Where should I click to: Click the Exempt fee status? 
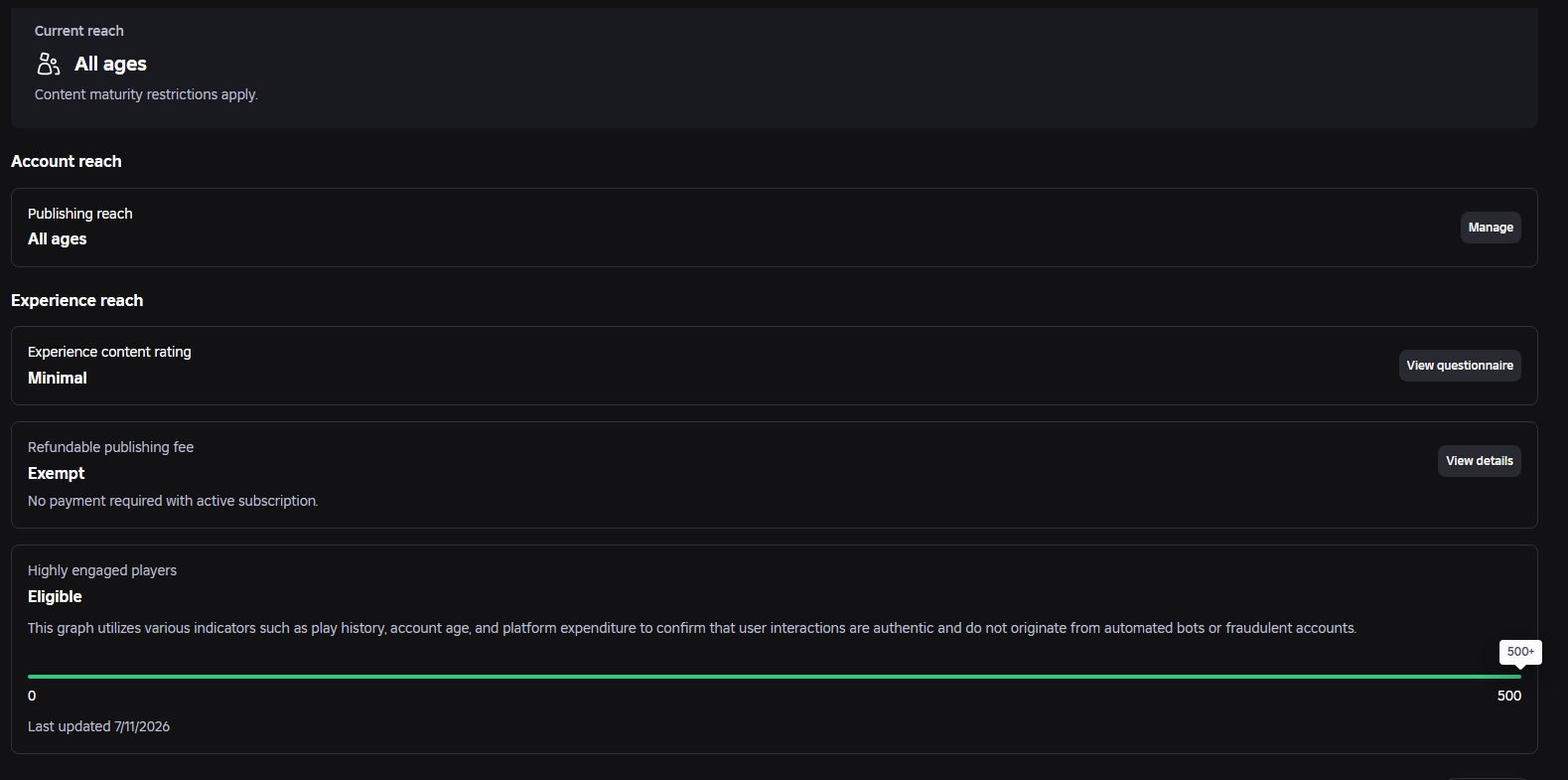click(x=57, y=473)
